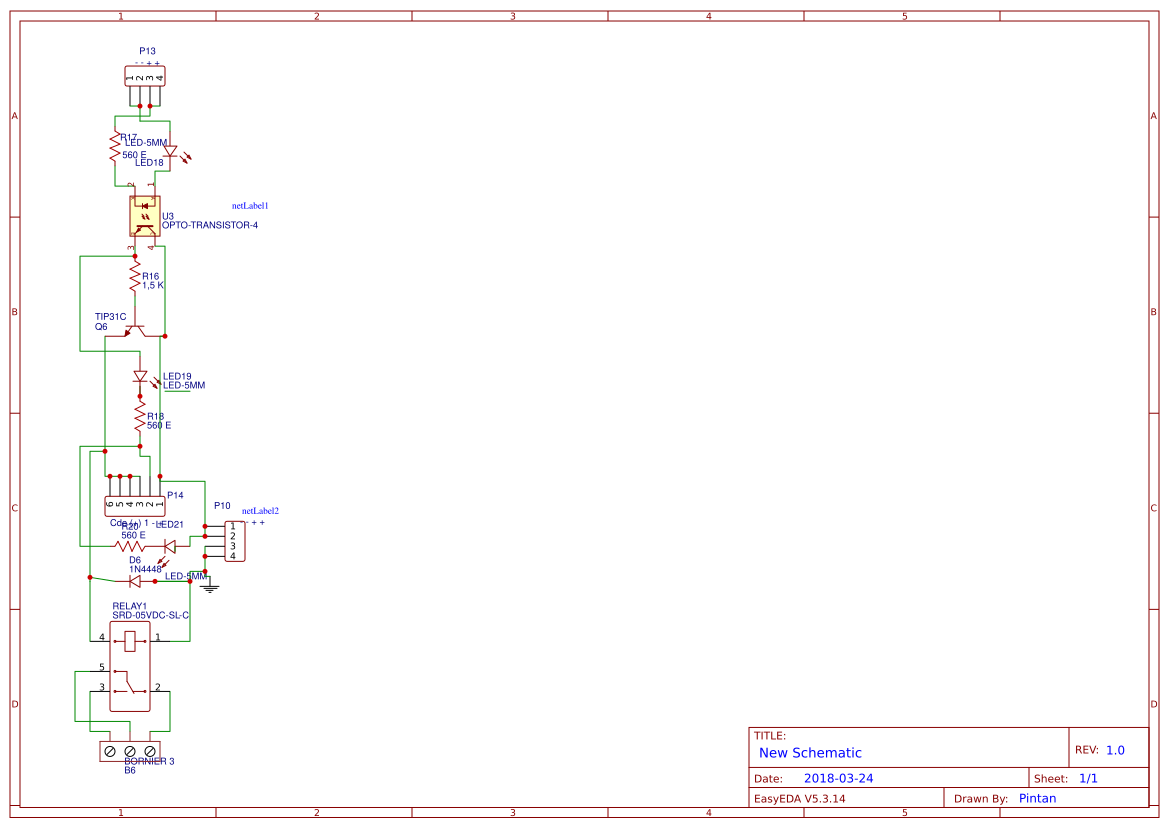
Task: Select the B6 screw terminal block symbol
Action: 130,750
